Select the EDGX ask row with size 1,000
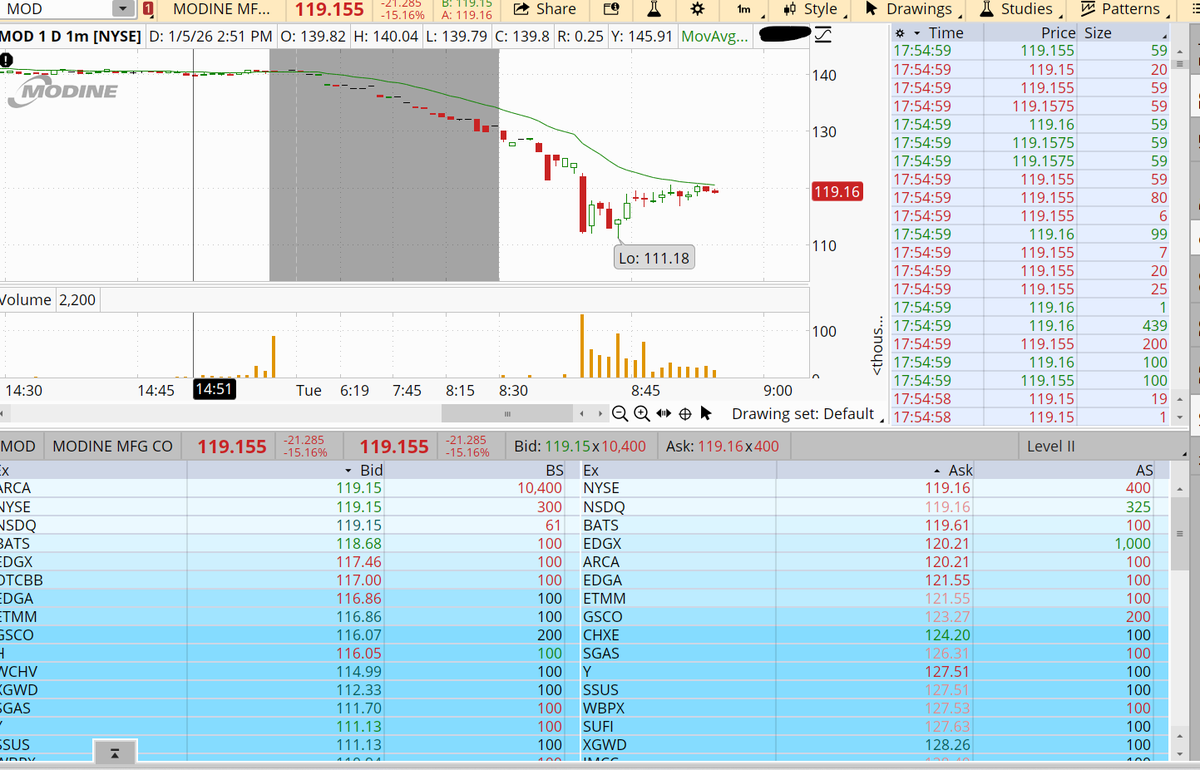 (868, 543)
